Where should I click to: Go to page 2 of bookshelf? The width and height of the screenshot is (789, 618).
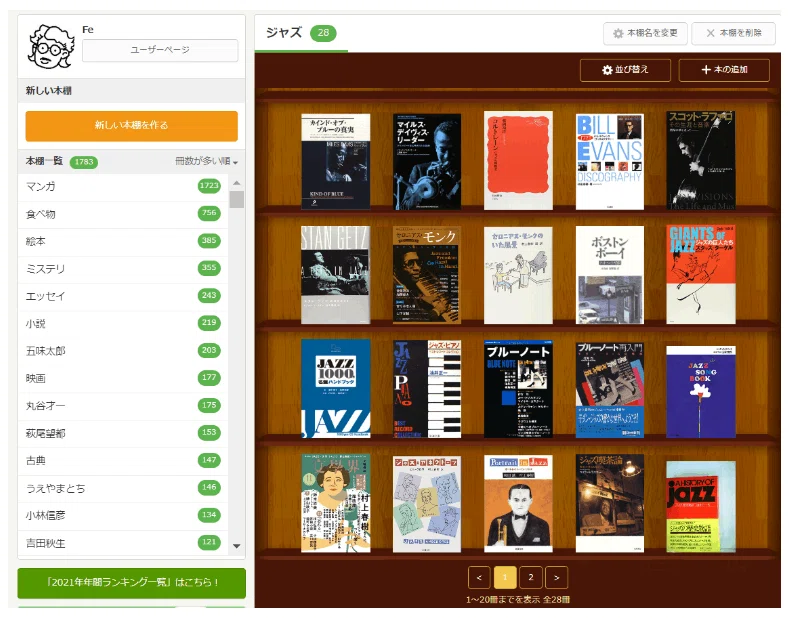(x=531, y=578)
